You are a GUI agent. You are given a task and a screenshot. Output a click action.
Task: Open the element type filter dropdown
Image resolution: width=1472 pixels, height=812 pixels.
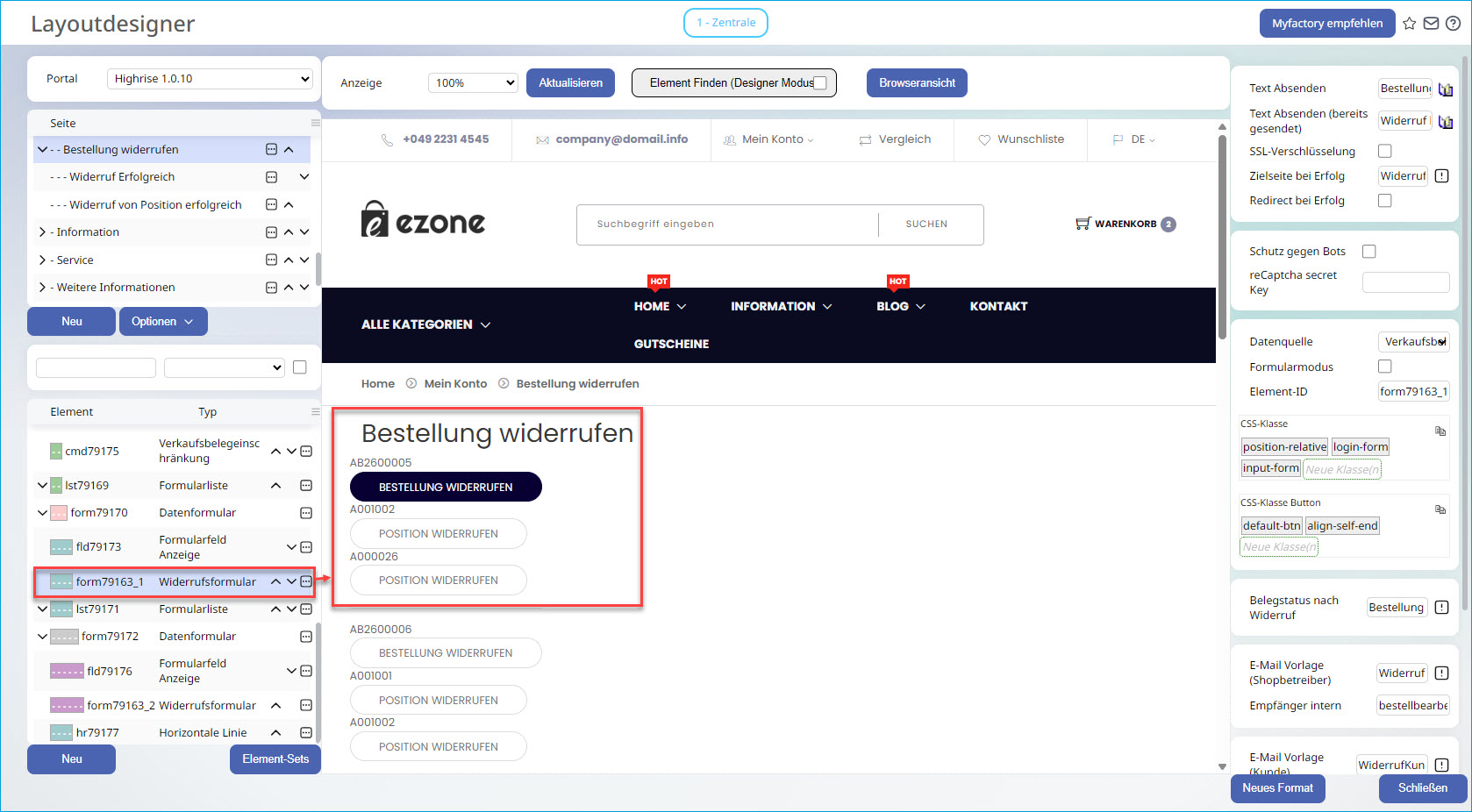coord(225,367)
